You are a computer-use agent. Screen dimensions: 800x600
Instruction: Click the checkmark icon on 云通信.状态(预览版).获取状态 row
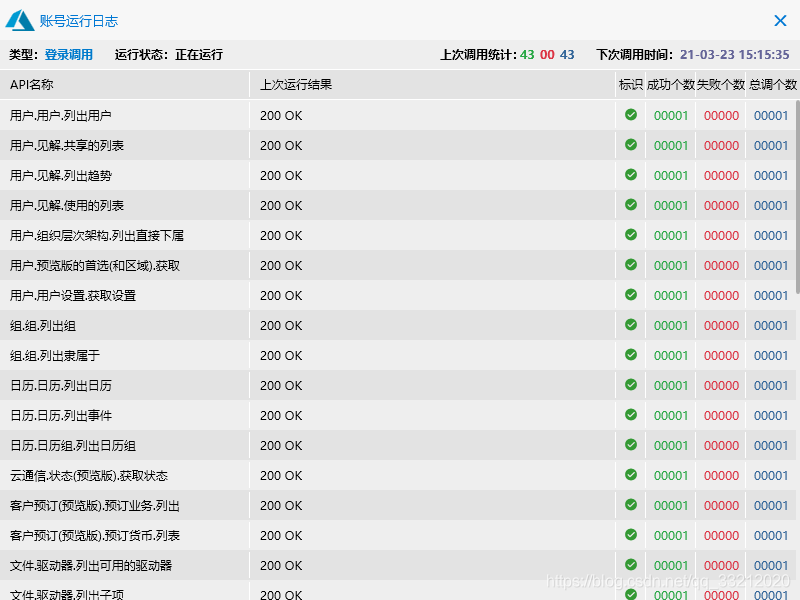(x=631, y=475)
